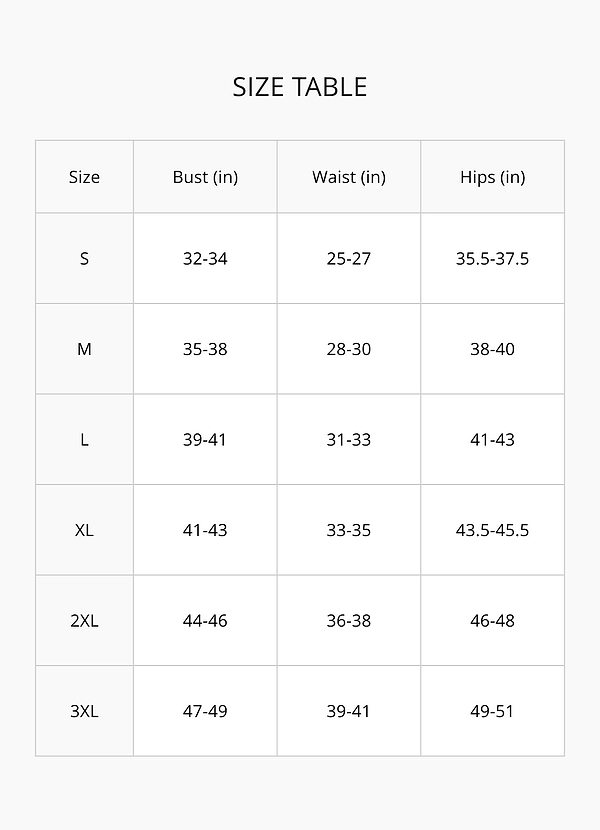Image resolution: width=600 pixels, height=830 pixels.
Task: Click the 39-41 bust cell
Action: pyautogui.click(x=205, y=440)
